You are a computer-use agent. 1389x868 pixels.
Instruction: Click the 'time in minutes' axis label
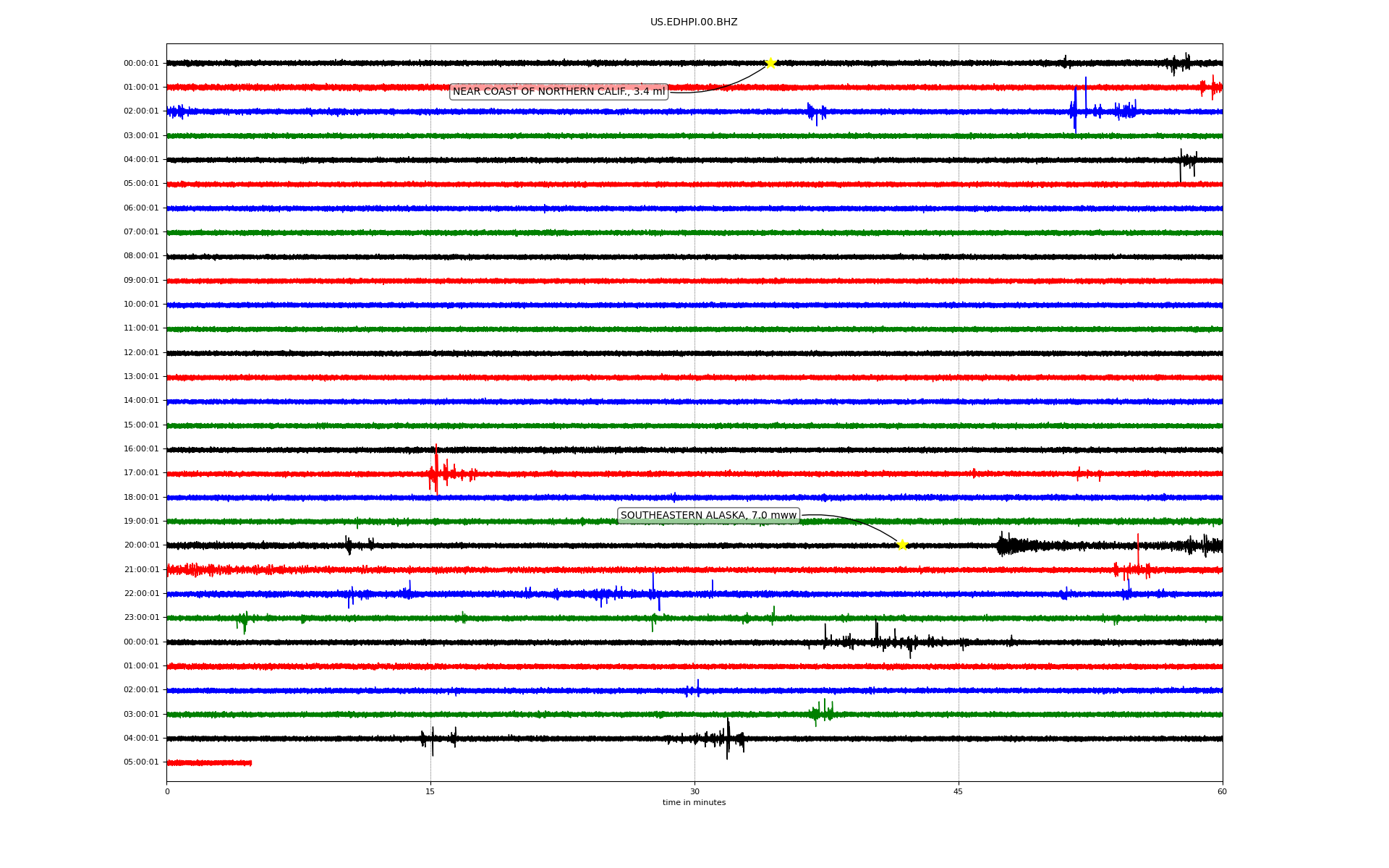pos(694,803)
